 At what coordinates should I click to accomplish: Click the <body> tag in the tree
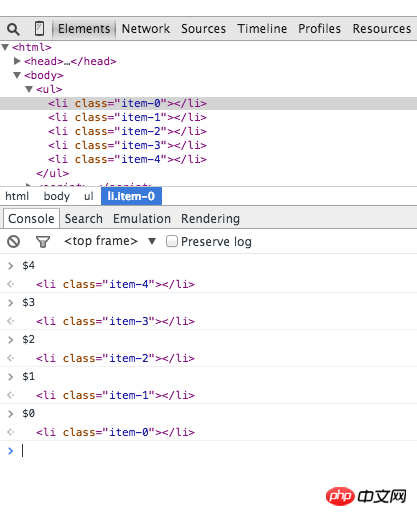[44, 75]
